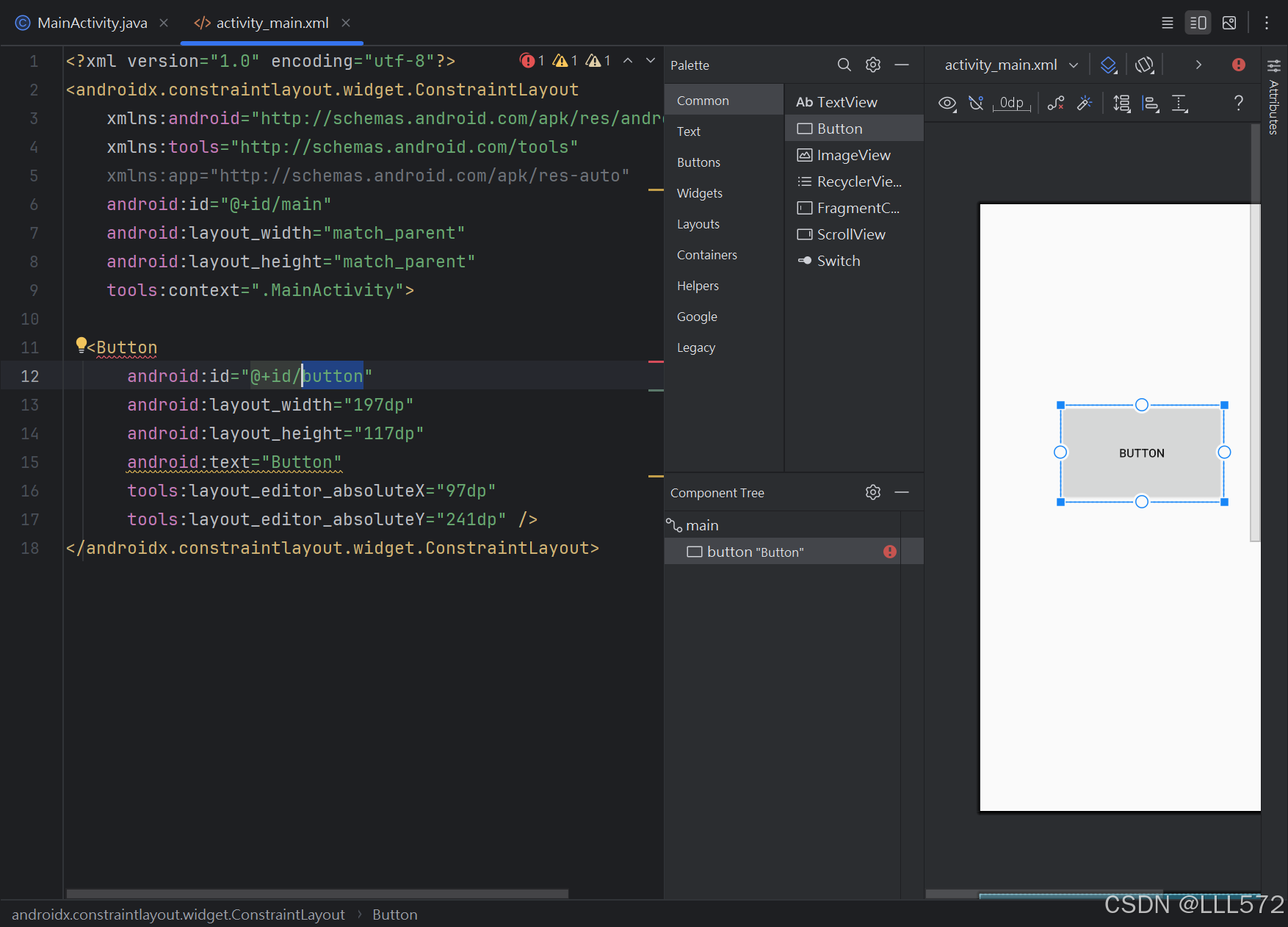The image size is (1288, 927).
Task: Click the right constraint handle of BUTTON
Action: [1224, 452]
